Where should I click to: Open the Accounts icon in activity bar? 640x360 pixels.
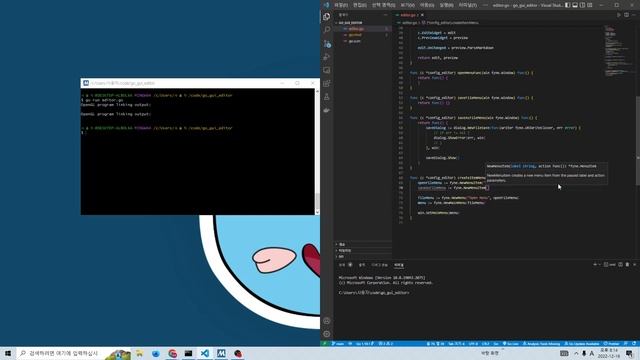tap(327, 321)
